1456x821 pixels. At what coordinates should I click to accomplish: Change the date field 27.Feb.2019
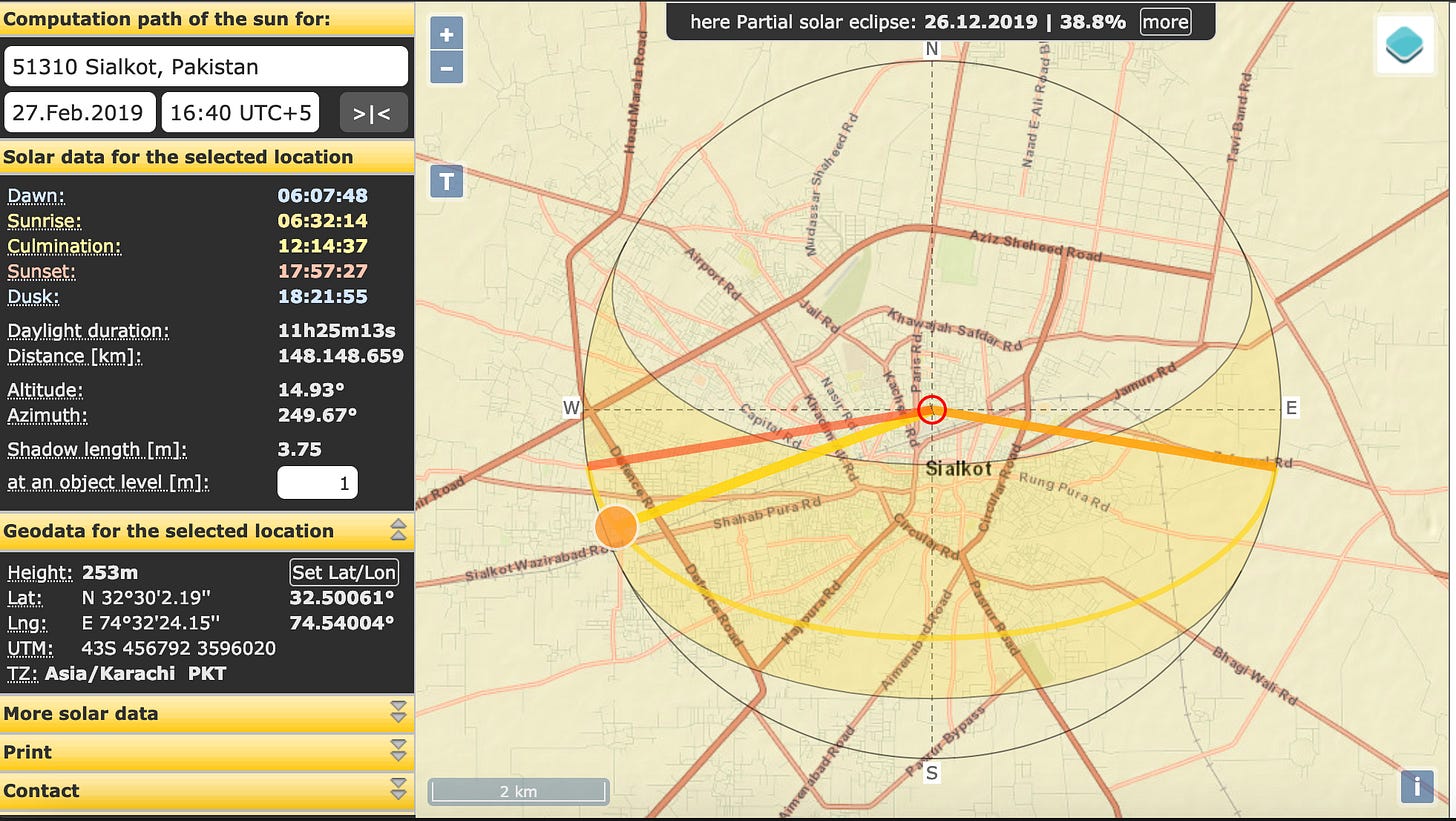80,113
